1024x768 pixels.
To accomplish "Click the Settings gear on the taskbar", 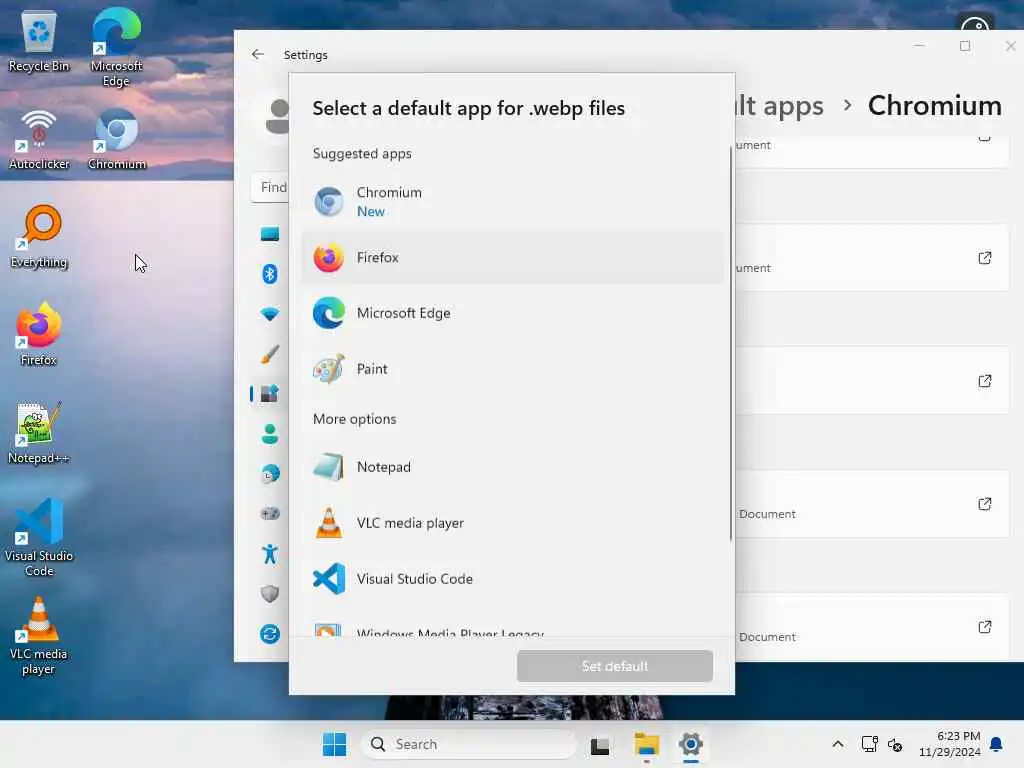I will pos(690,744).
